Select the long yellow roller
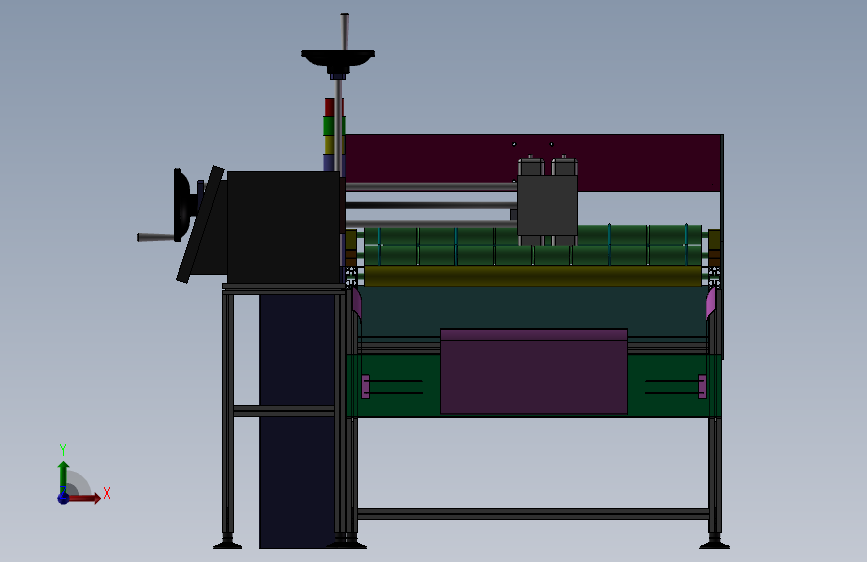Image resolution: width=867 pixels, height=562 pixels. coord(532,276)
